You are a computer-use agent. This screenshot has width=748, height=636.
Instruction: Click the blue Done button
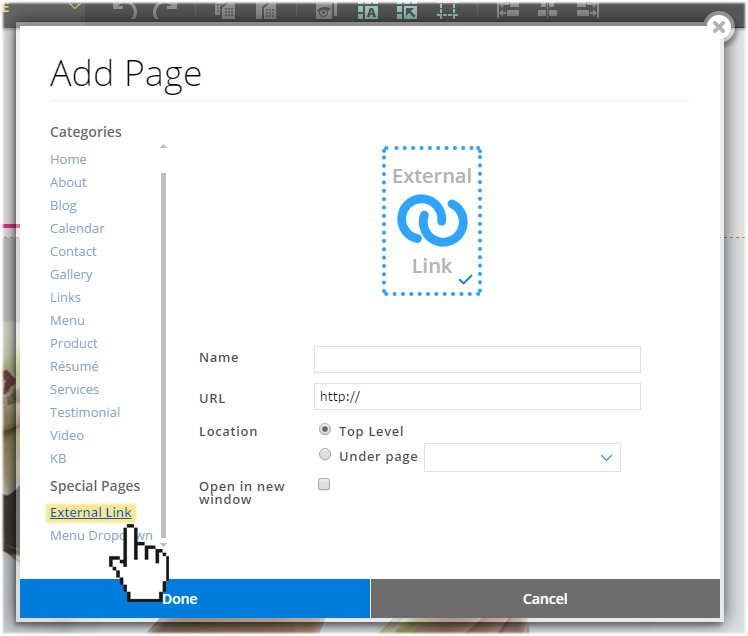pyautogui.click(x=195, y=599)
